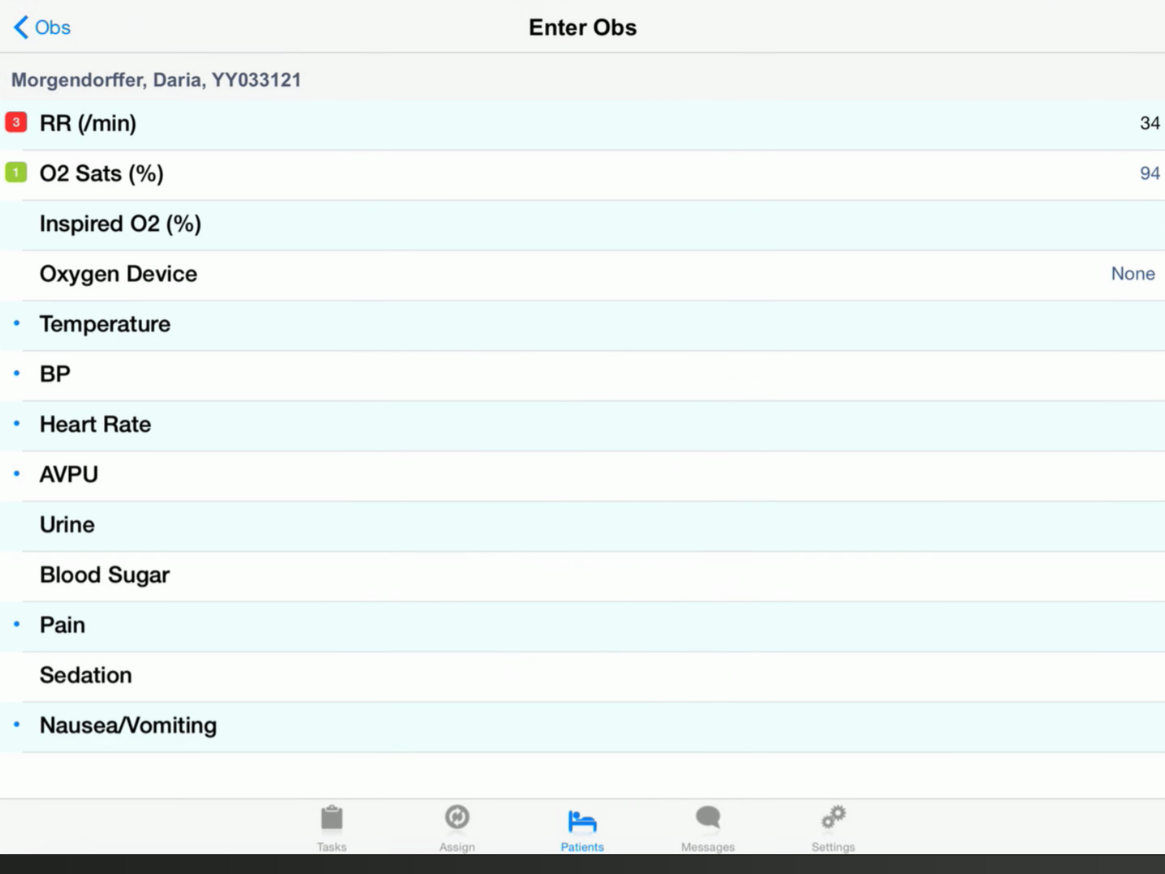Choose the Sedation row

click(582, 676)
